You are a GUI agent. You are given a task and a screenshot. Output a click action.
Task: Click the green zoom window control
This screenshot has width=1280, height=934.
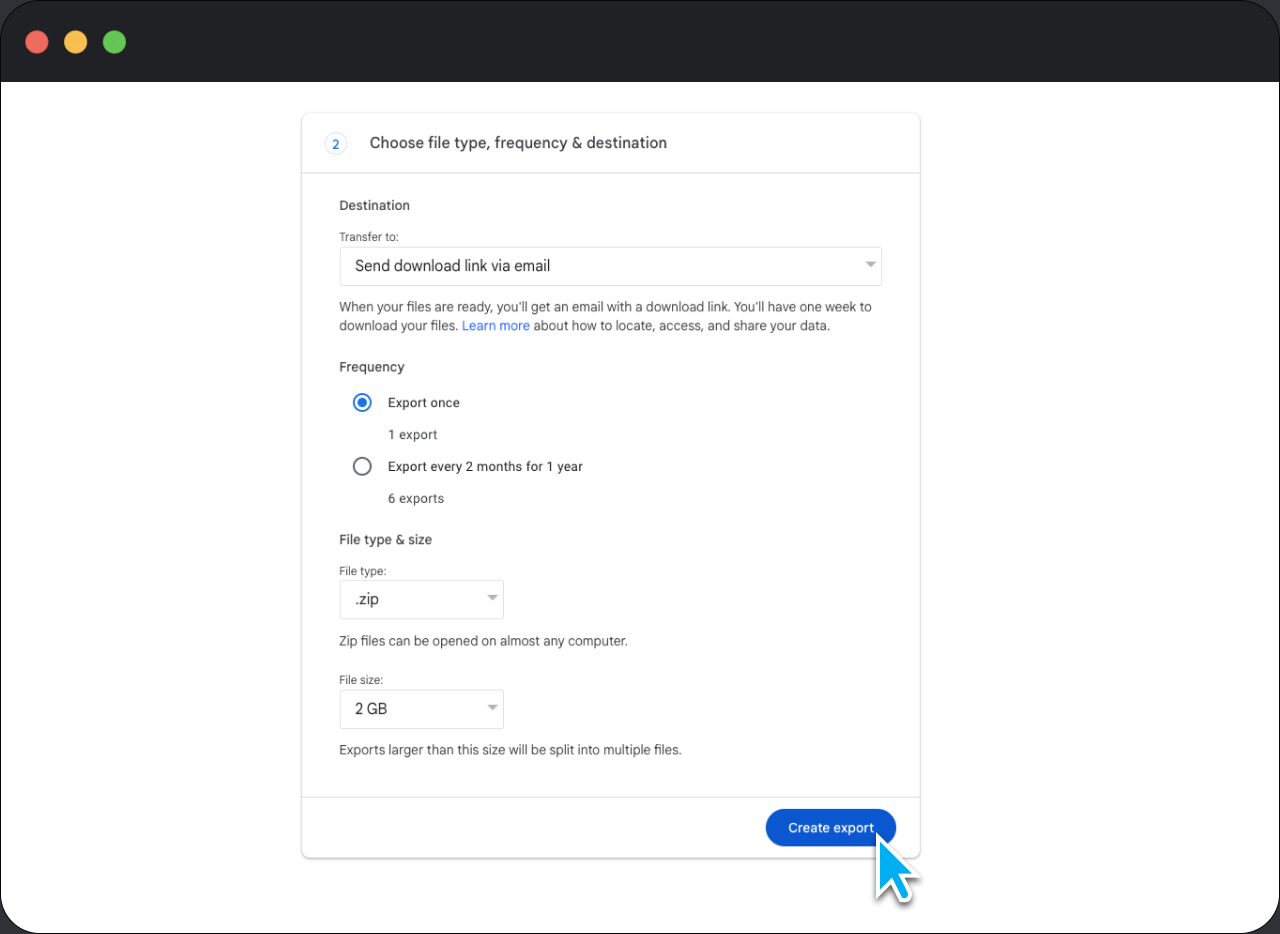tap(114, 41)
